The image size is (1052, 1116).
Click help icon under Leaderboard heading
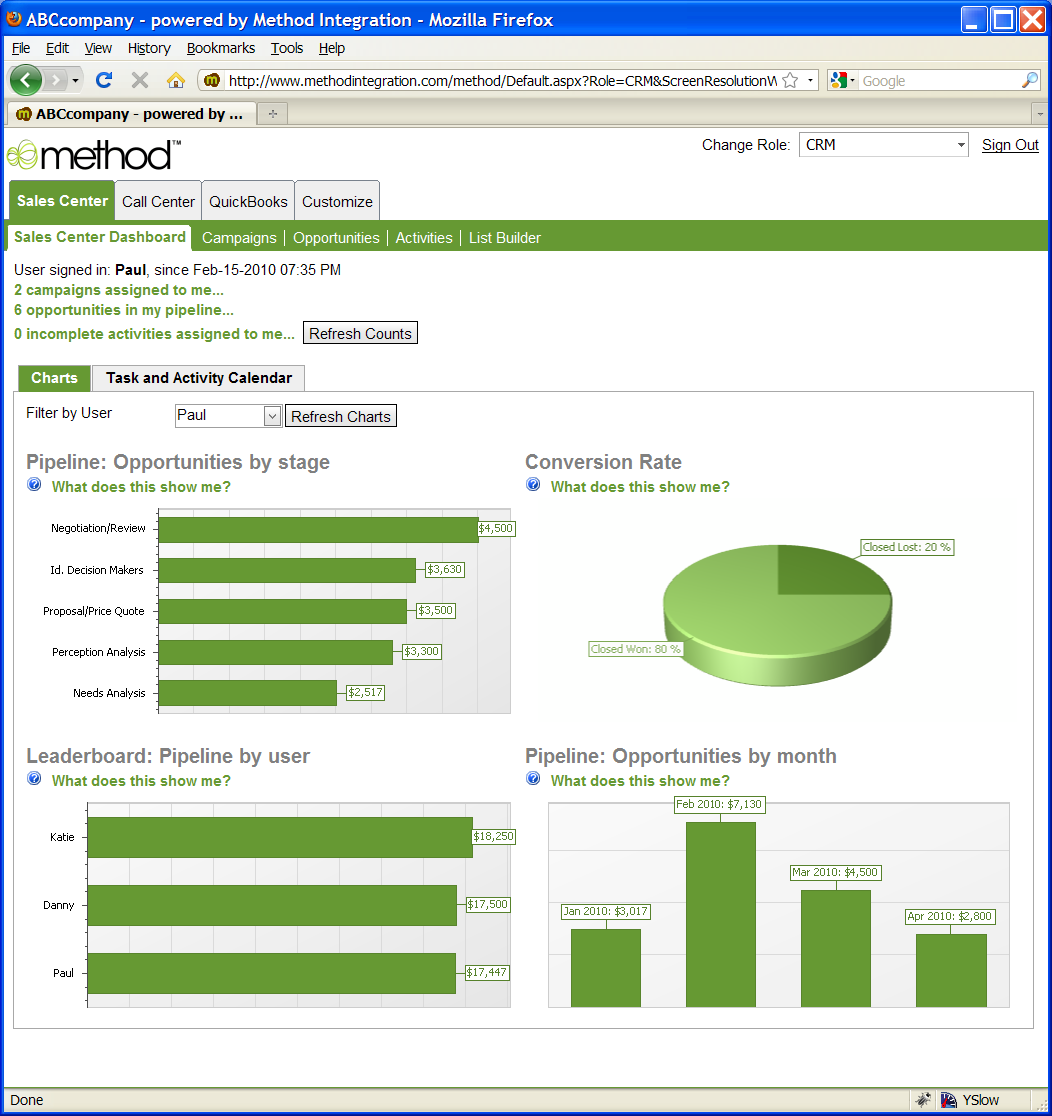(34, 779)
